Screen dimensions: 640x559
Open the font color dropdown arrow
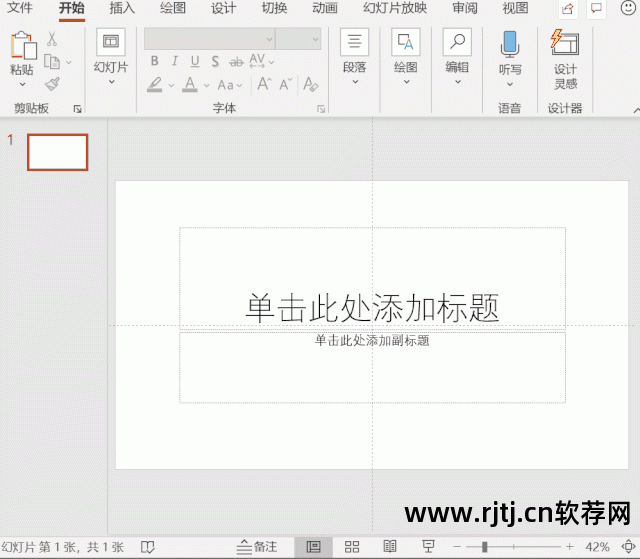(x=207, y=85)
